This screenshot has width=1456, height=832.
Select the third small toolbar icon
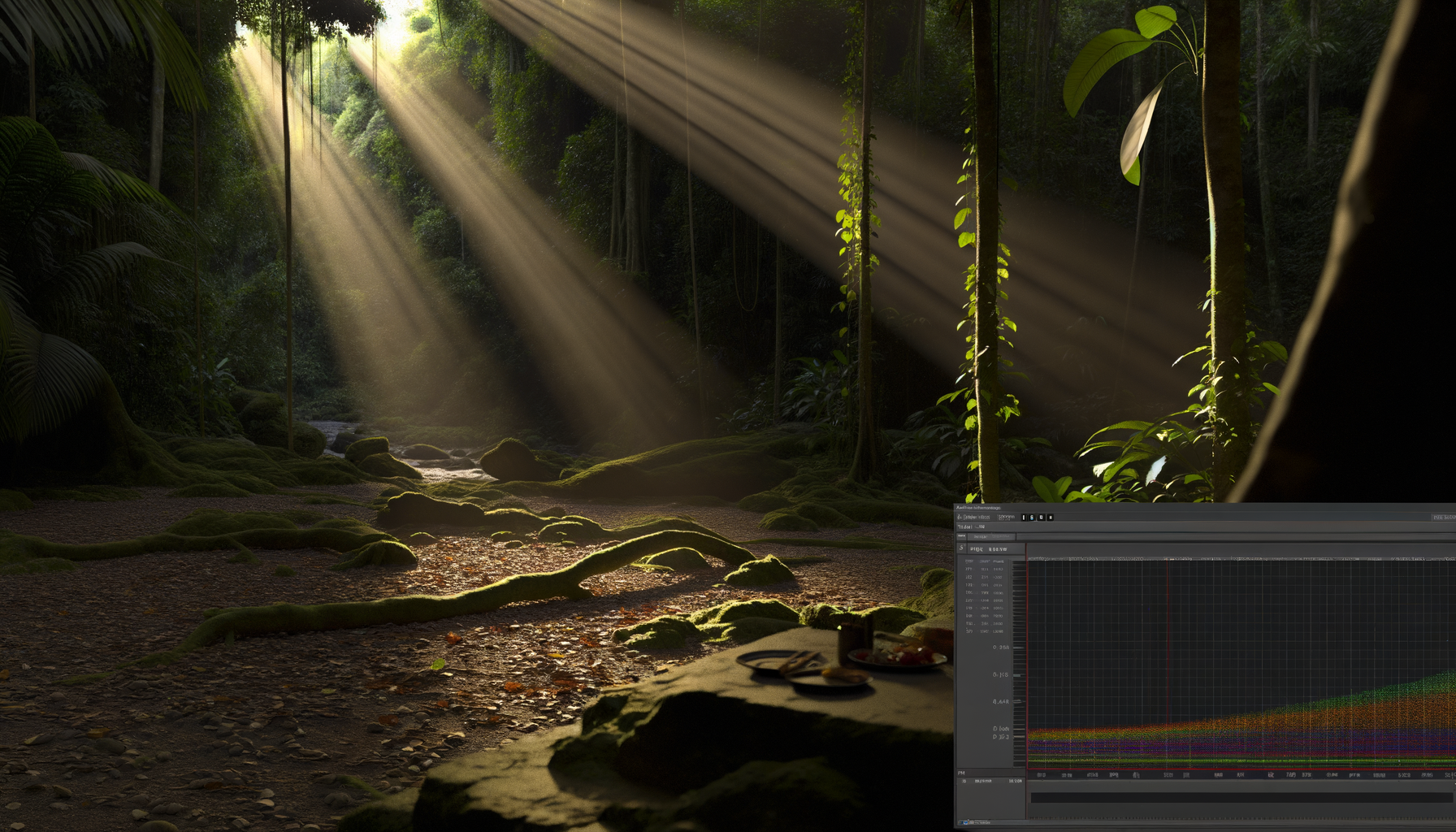1040,517
